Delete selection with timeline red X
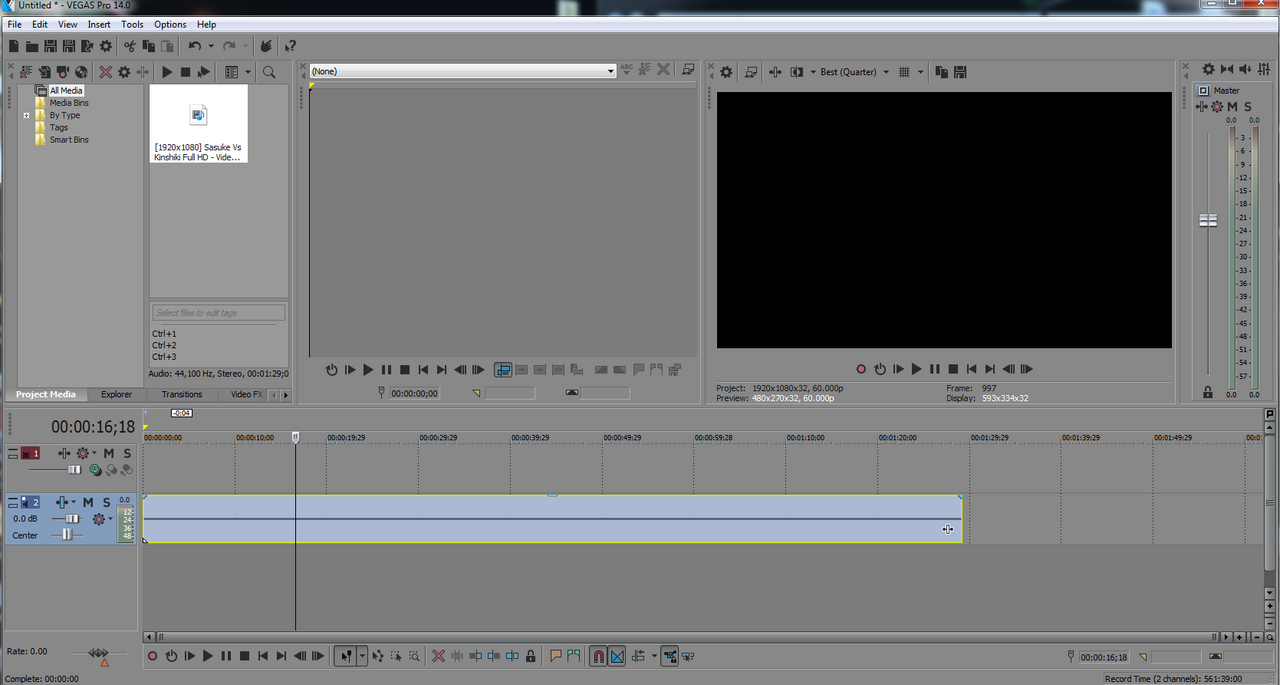 pyautogui.click(x=438, y=656)
